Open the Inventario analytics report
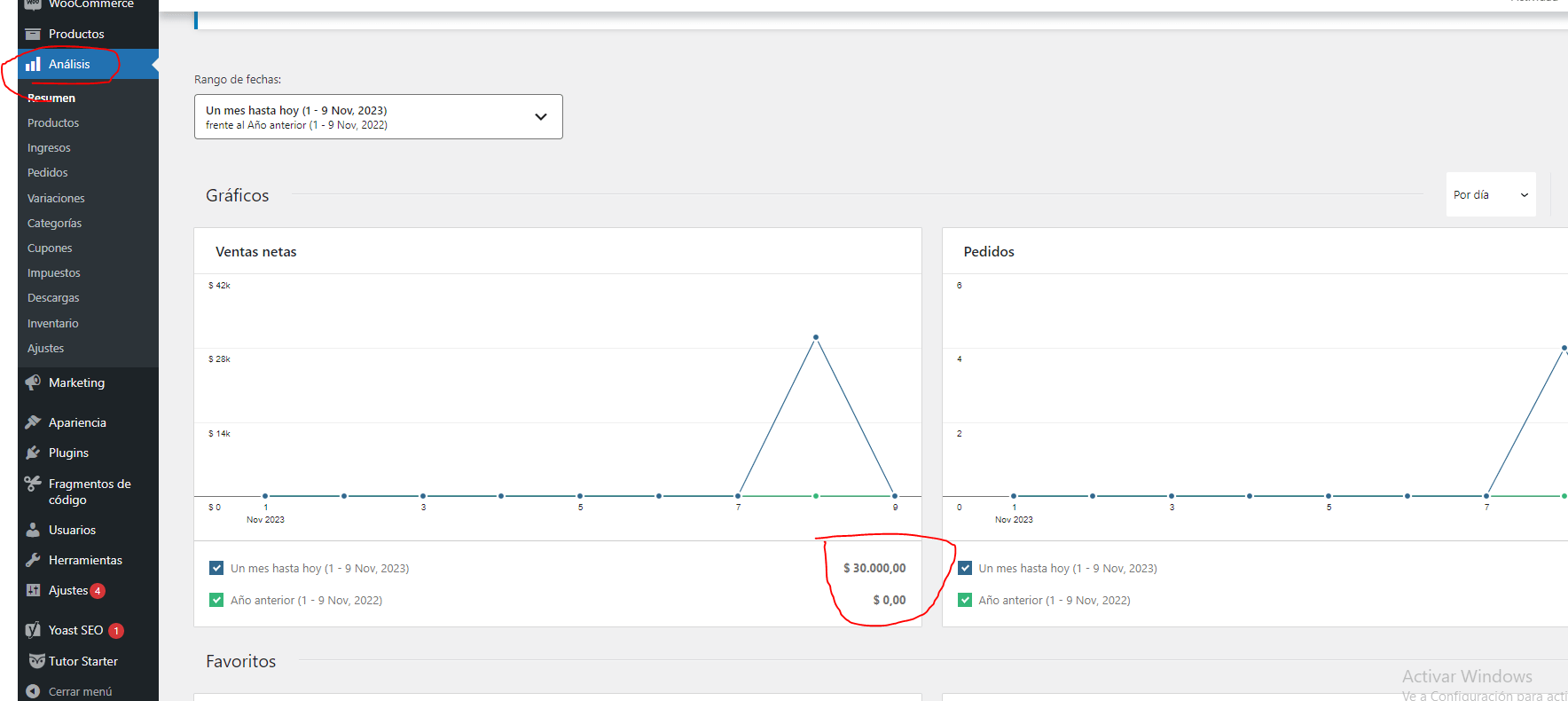The height and width of the screenshot is (701, 1568). tap(53, 323)
